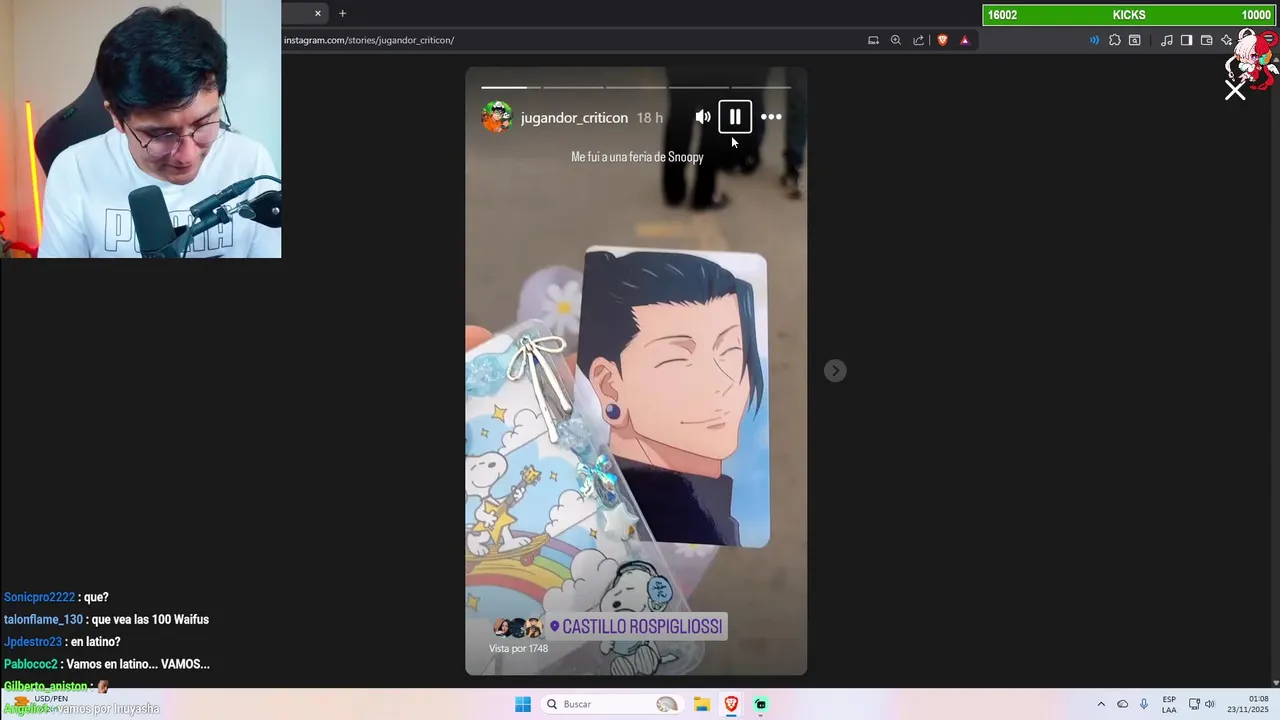The image size is (1280, 720).
Task: Click the zoom magnifier icon in address bar
Action: click(x=896, y=40)
